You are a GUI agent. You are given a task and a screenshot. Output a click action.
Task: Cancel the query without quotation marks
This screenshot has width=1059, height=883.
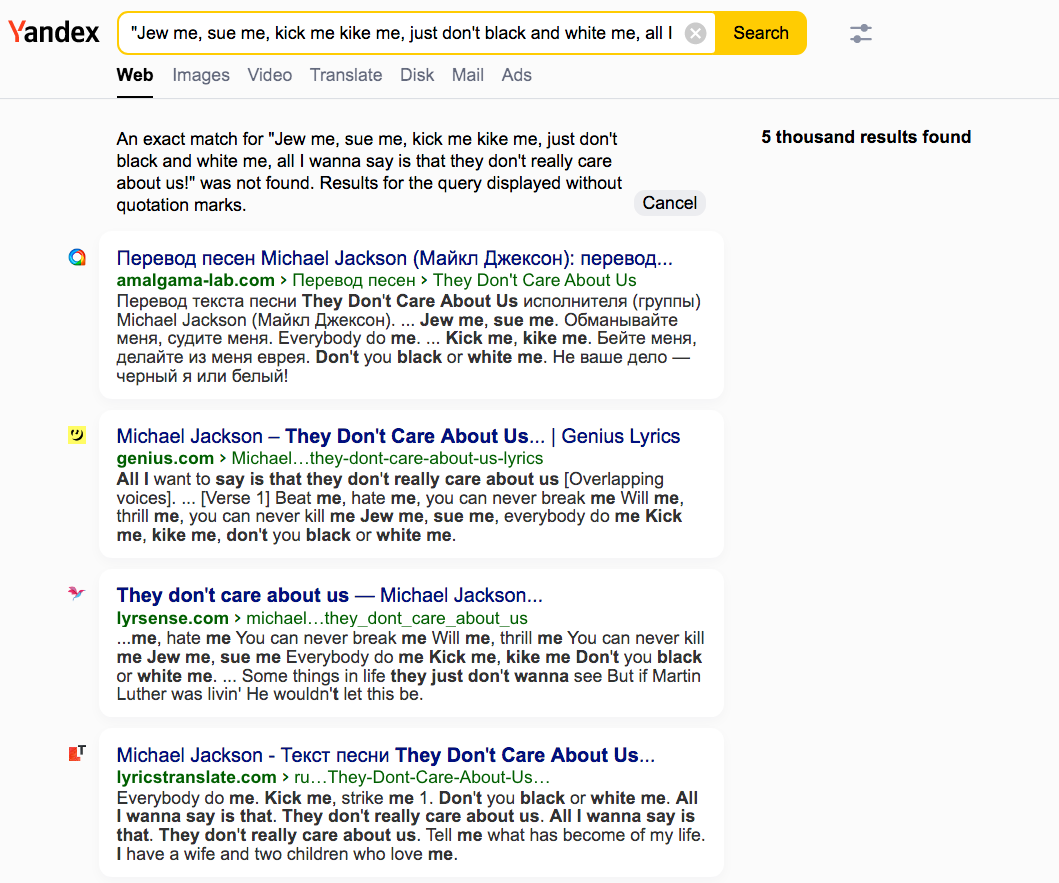pyautogui.click(x=669, y=203)
